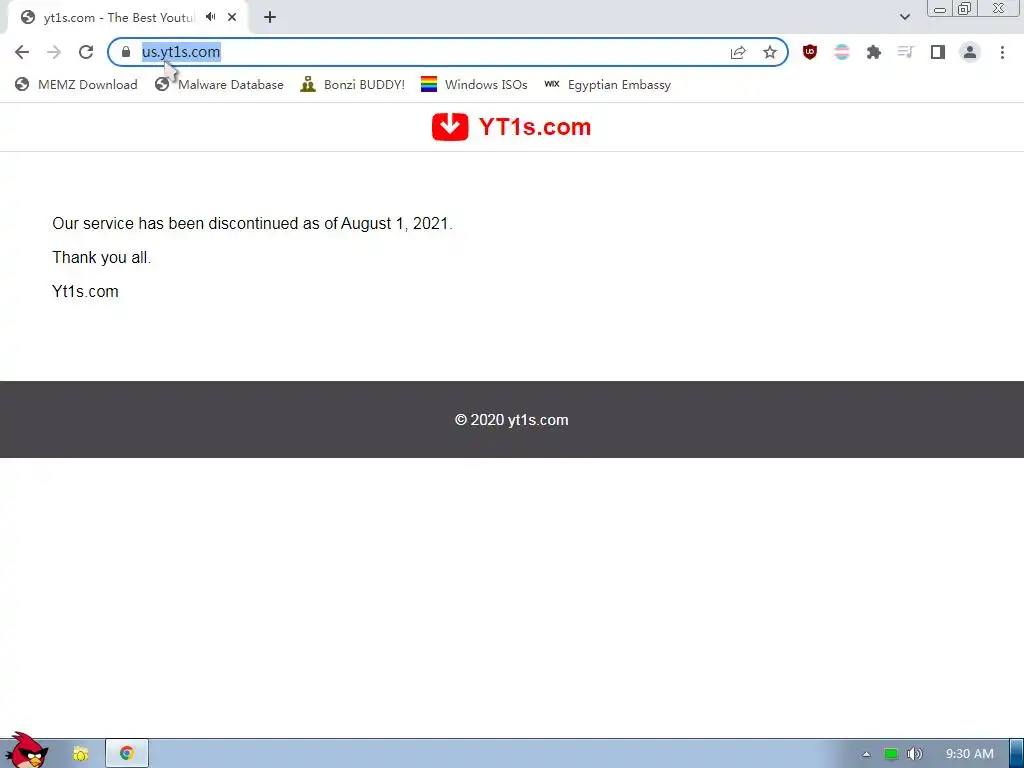Click the 9:30 AM taskbar clock

tap(969, 754)
